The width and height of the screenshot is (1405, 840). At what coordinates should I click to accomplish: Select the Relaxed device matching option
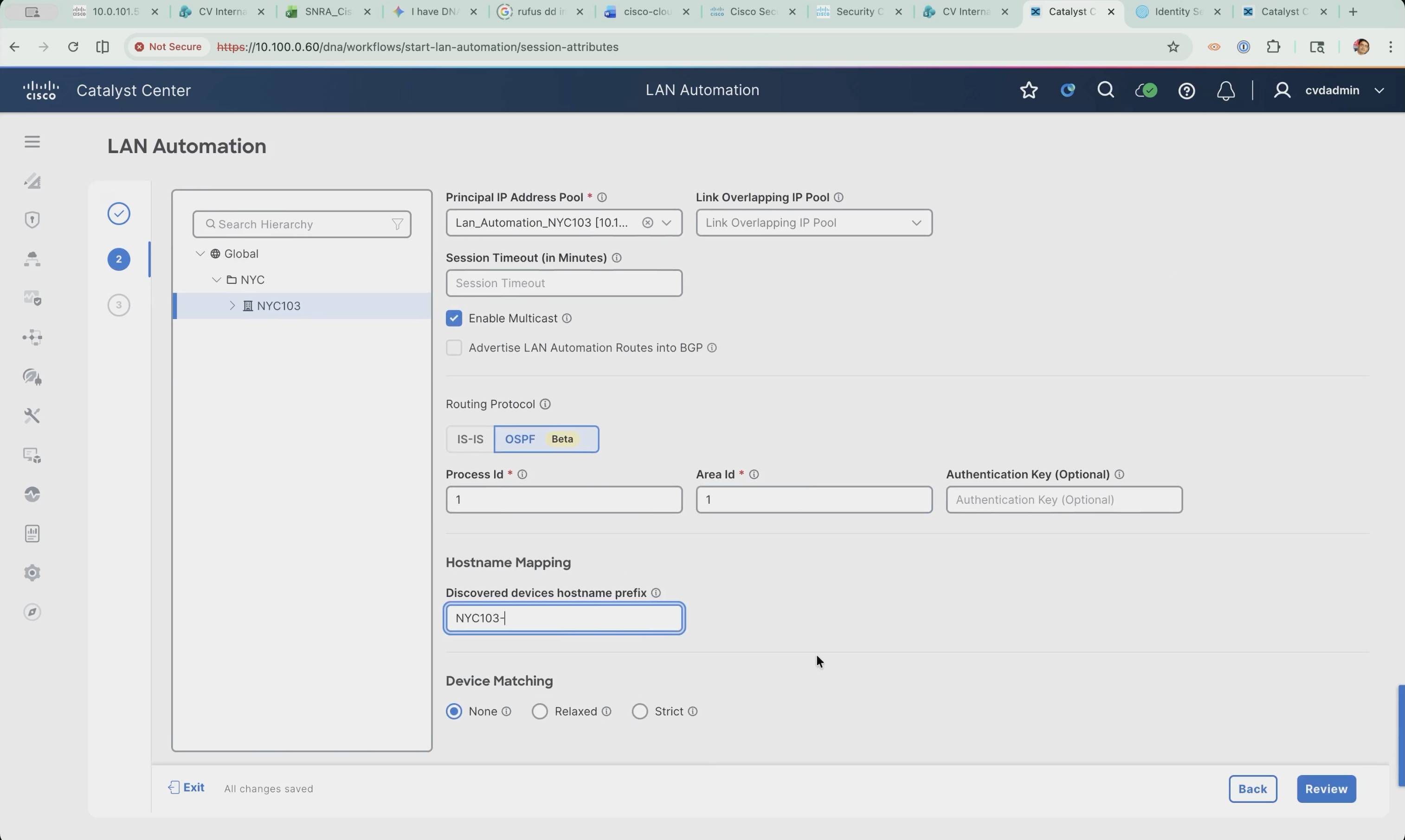click(540, 711)
